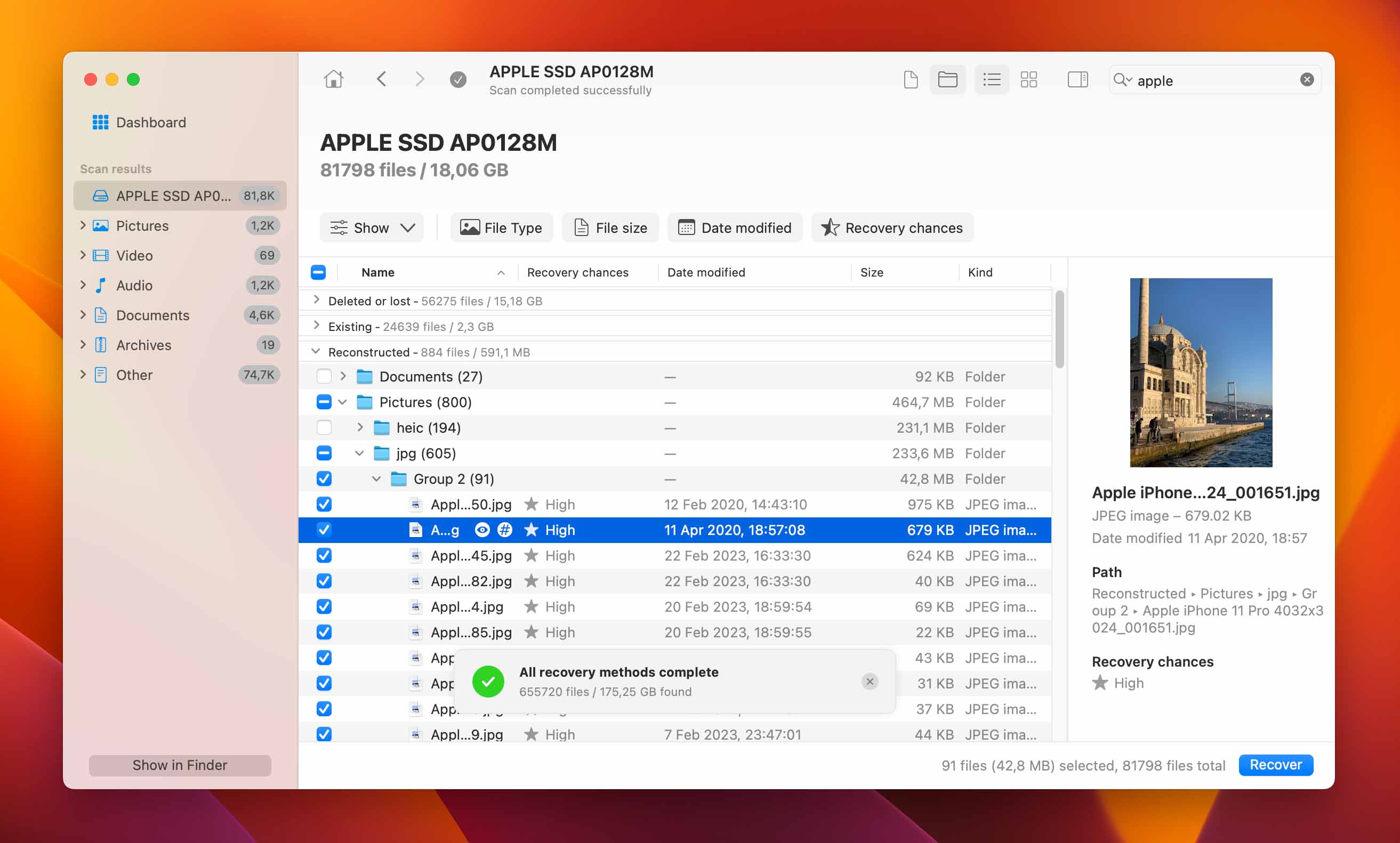Expand the sidebar Archives chevron
The width and height of the screenshot is (1400, 843).
pyautogui.click(x=83, y=344)
